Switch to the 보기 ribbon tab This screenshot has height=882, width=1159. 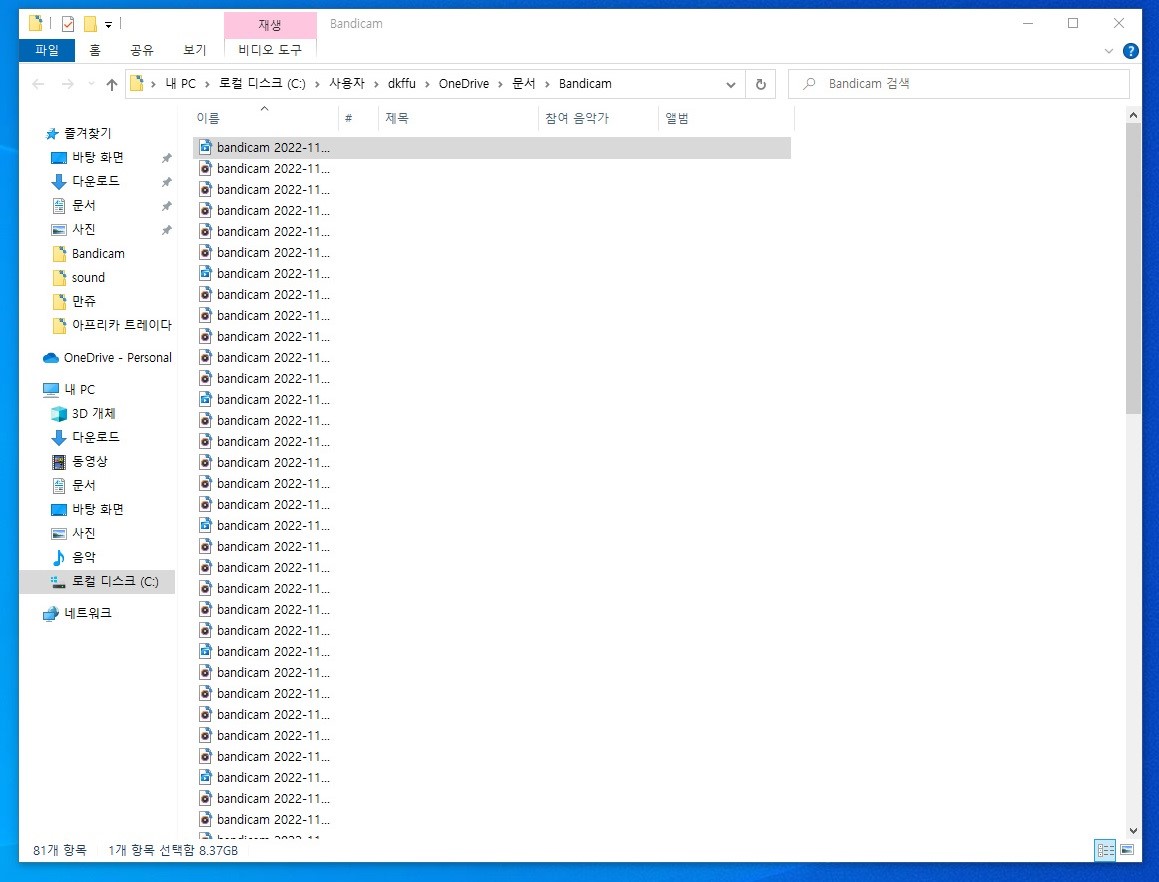click(194, 50)
